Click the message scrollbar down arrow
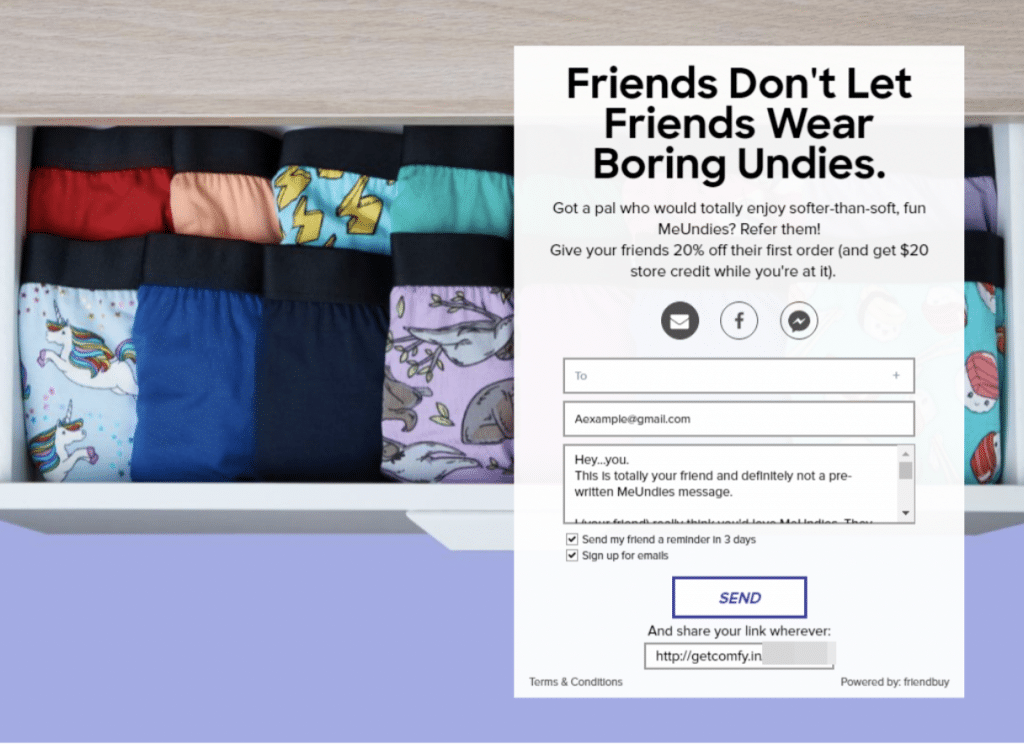 point(905,513)
